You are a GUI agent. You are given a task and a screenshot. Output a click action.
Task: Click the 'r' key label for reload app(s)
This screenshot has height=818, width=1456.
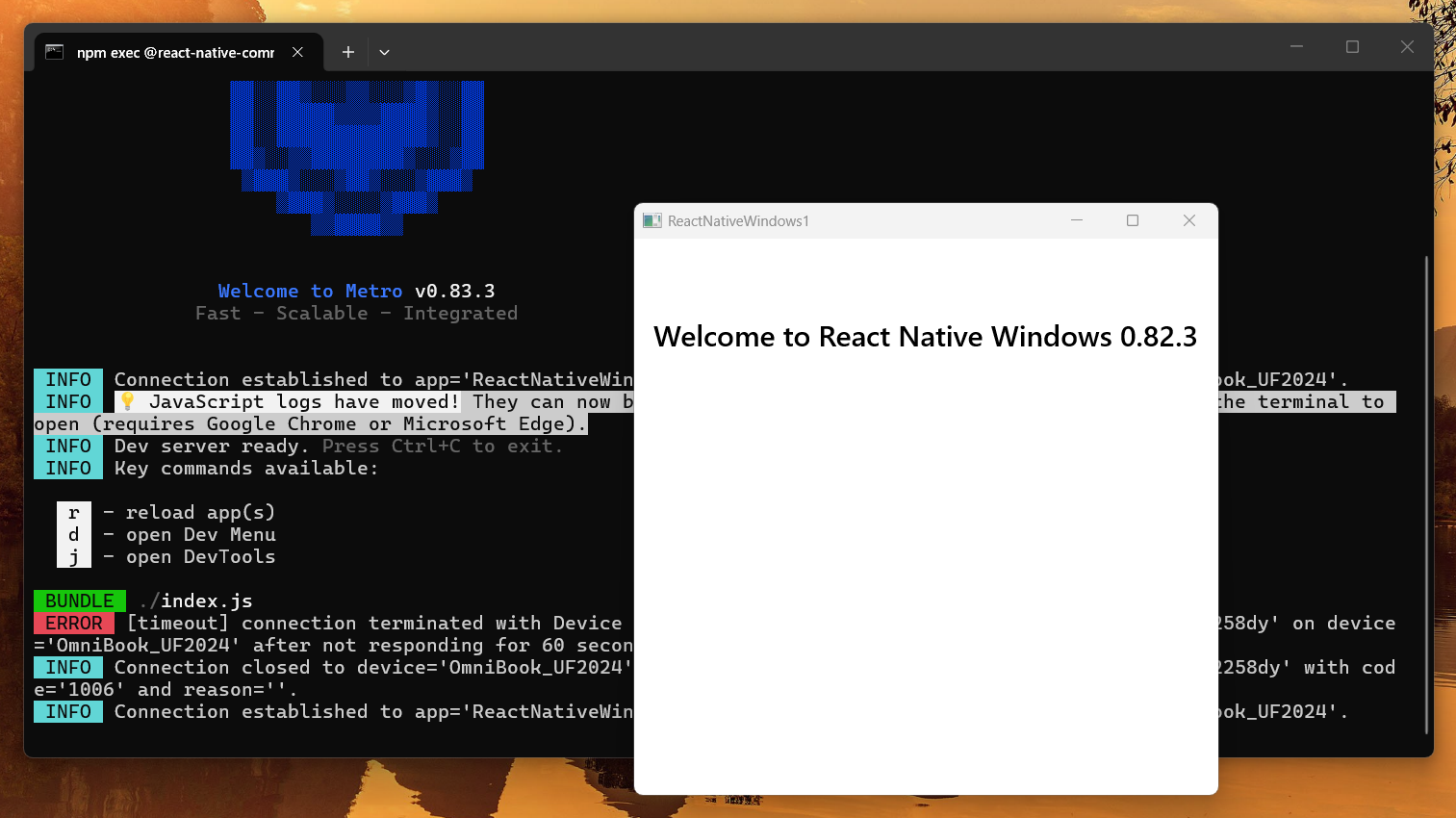pos(74,512)
